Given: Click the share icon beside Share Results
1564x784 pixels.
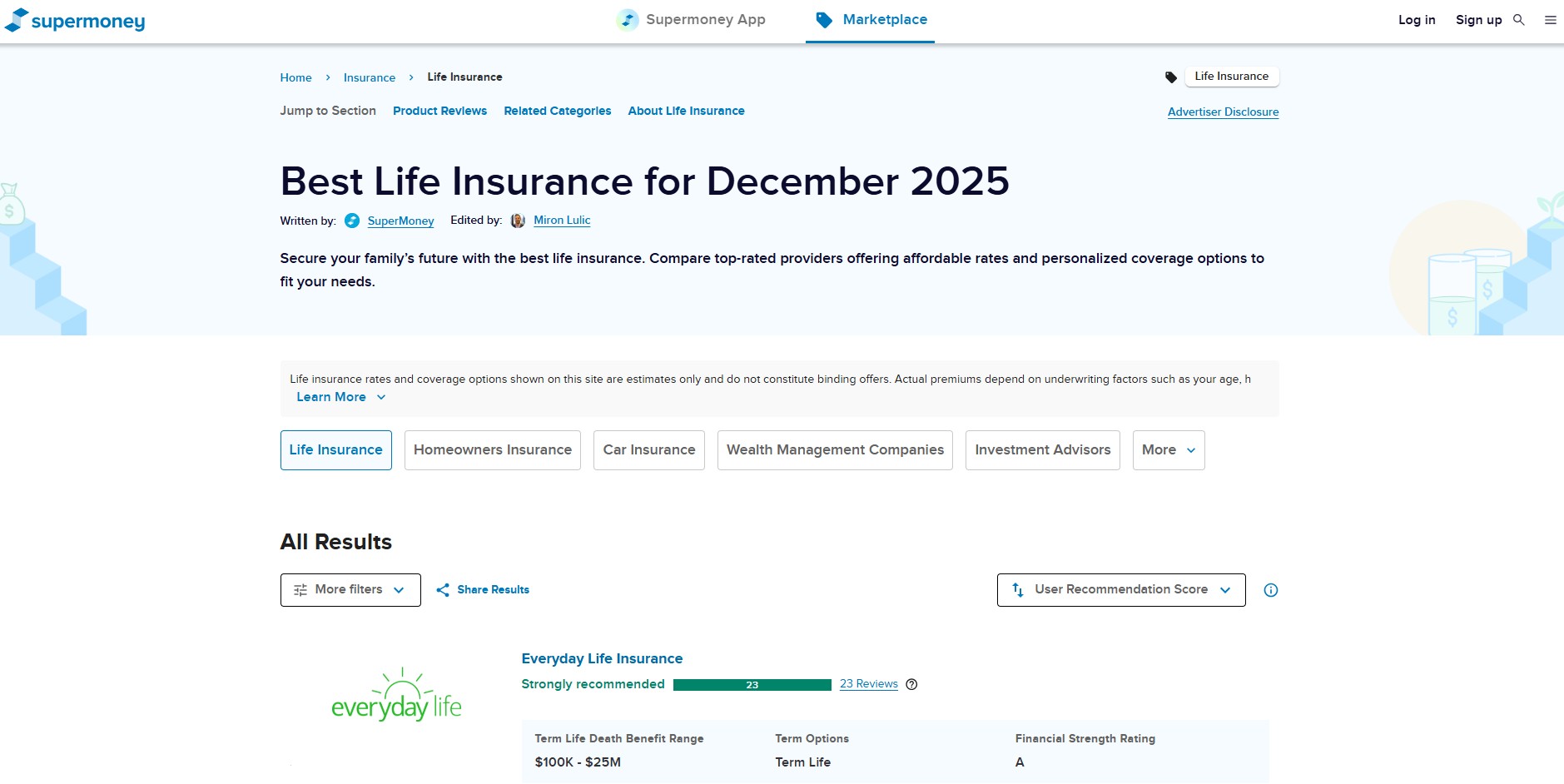Looking at the screenshot, I should point(443,590).
